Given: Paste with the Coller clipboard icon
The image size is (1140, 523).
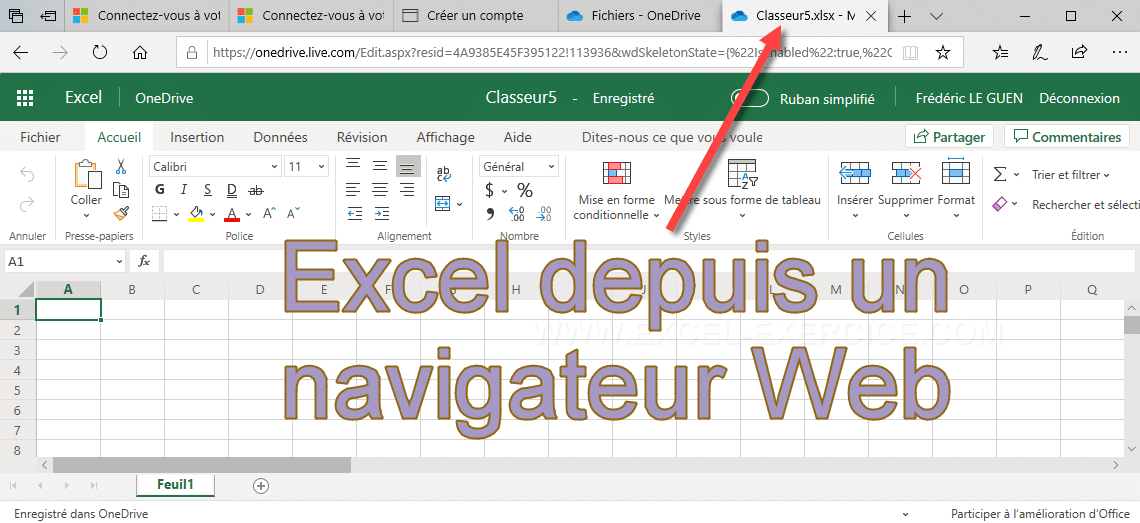Looking at the screenshot, I should tap(87, 174).
